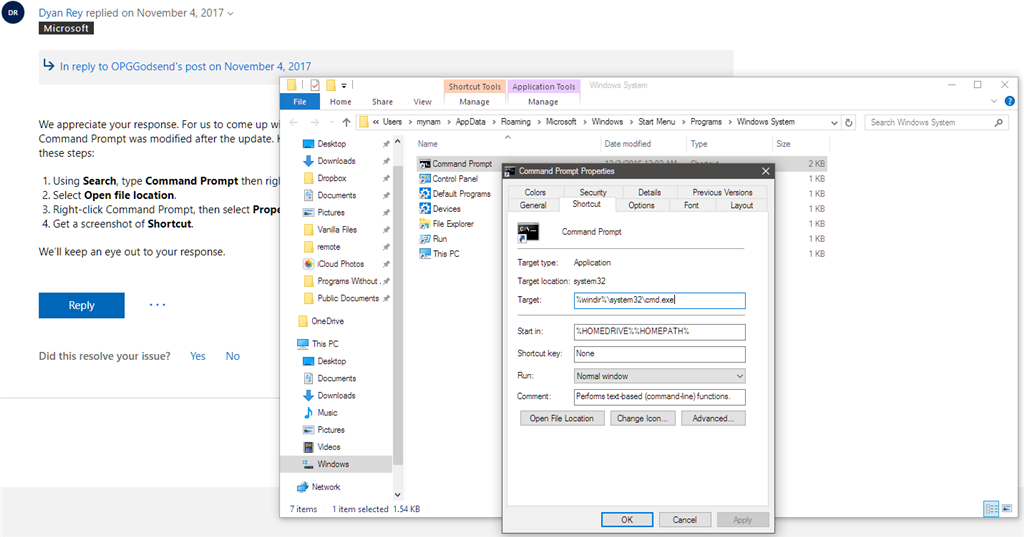Viewport: 1024px width, 537px height.
Task: Go forward with the Explorer forward arrow
Action: 315,122
